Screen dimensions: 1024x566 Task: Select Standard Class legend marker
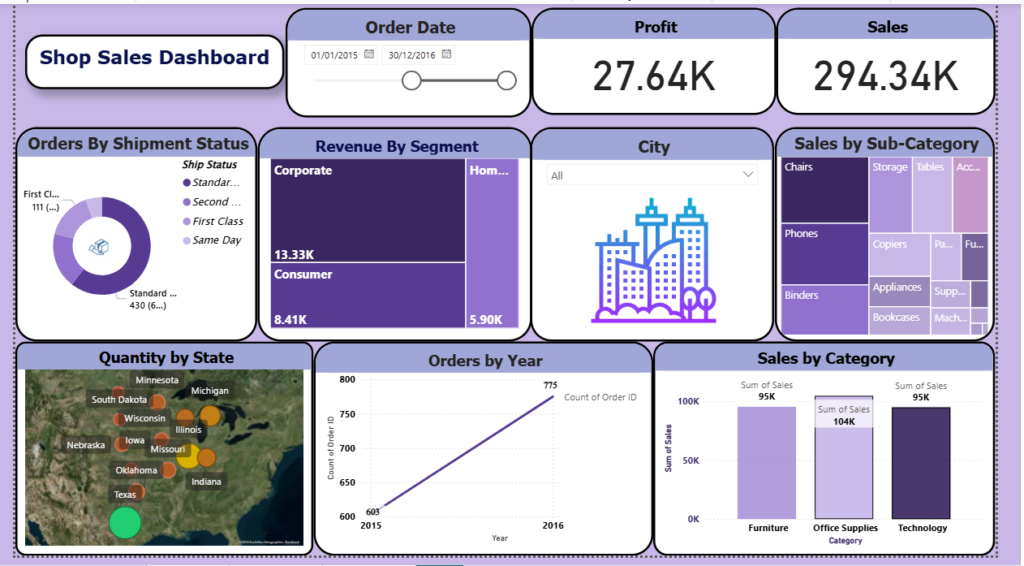pos(187,183)
